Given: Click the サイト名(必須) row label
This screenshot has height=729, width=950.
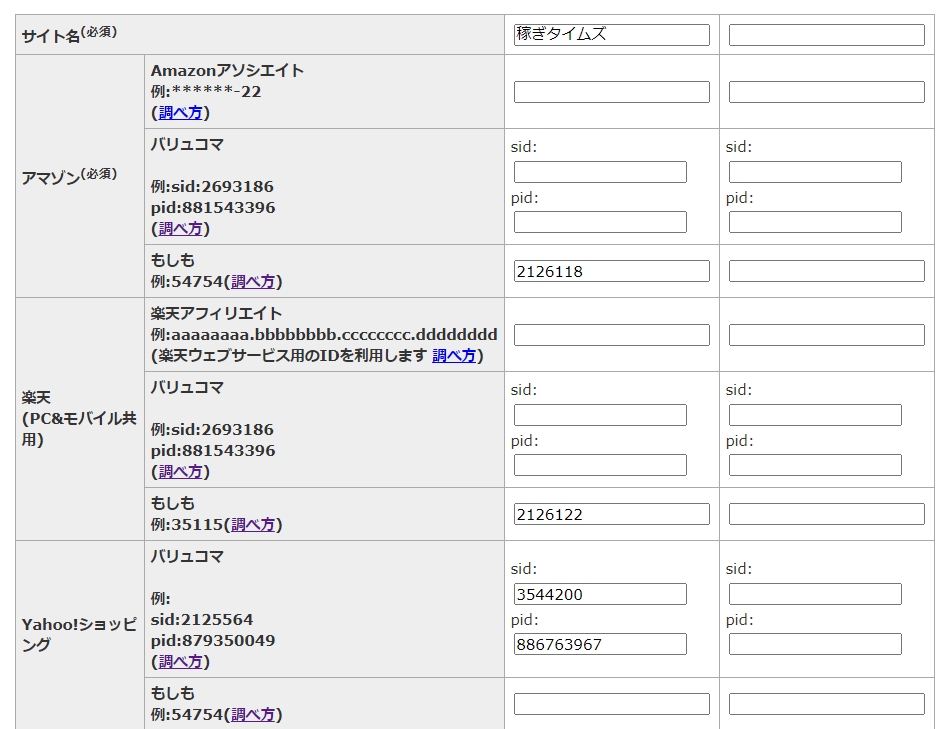Looking at the screenshot, I should point(69,35).
